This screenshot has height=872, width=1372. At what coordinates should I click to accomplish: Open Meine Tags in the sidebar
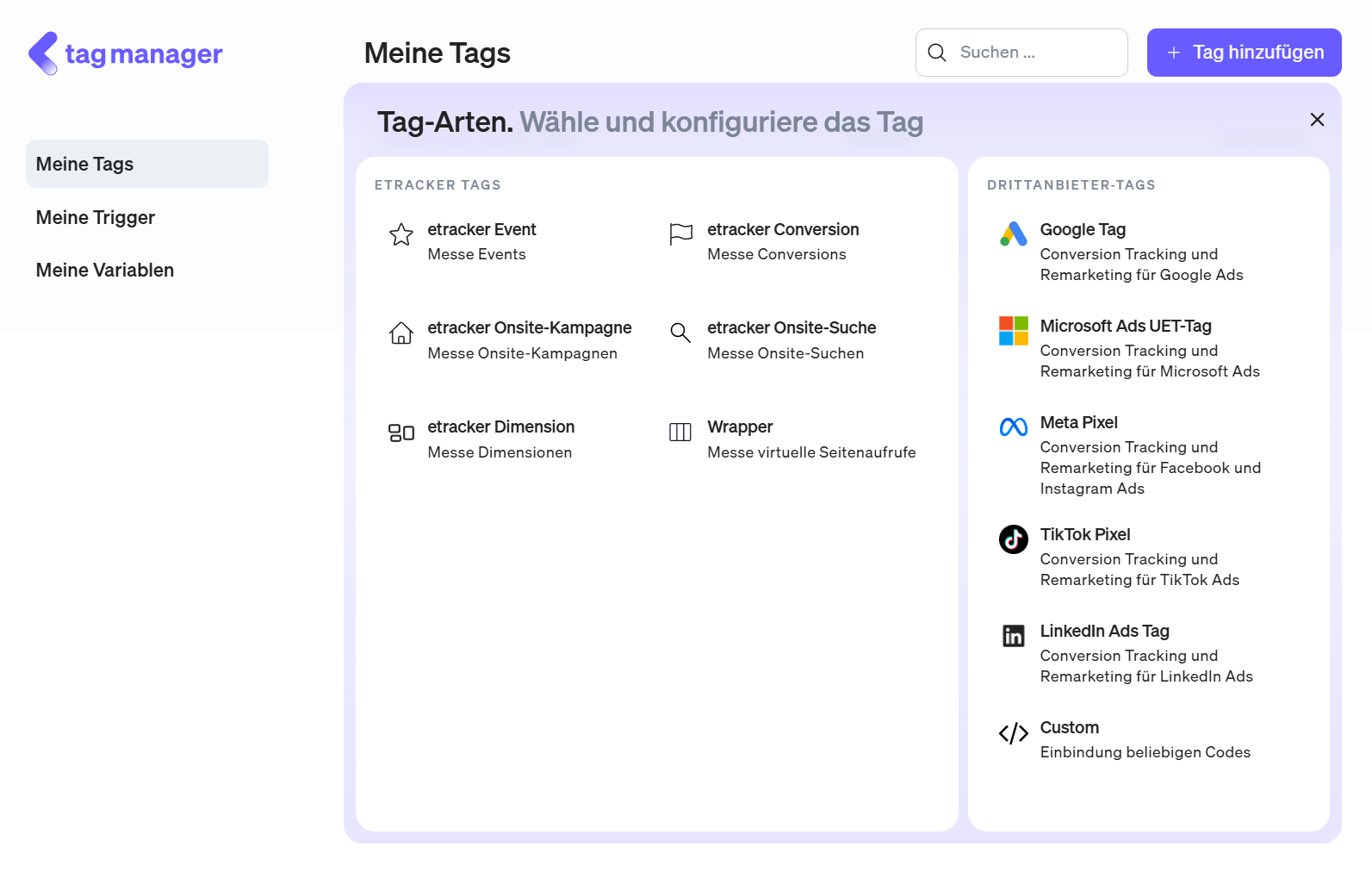point(147,164)
